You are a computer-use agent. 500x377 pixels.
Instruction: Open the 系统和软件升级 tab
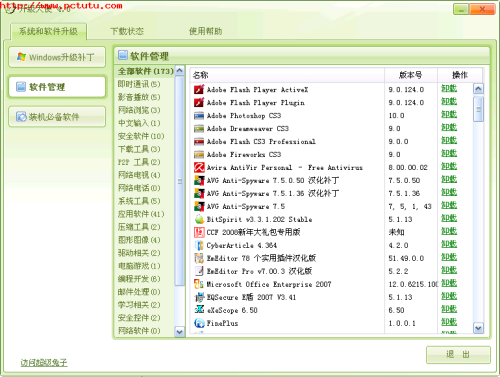pos(48,32)
